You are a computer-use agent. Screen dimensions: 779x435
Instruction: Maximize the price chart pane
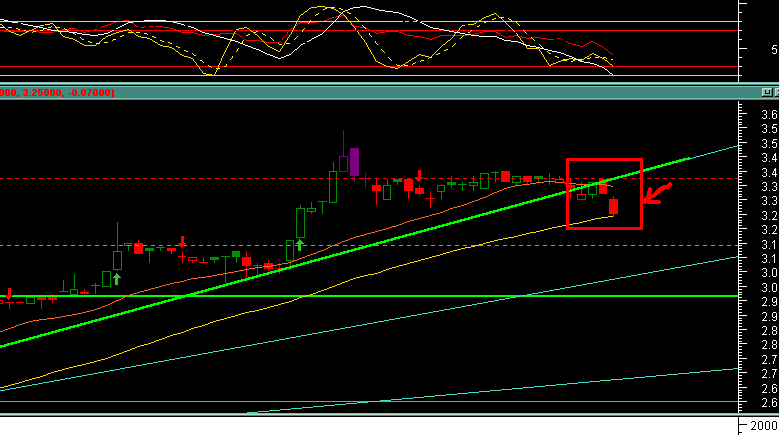(767, 92)
